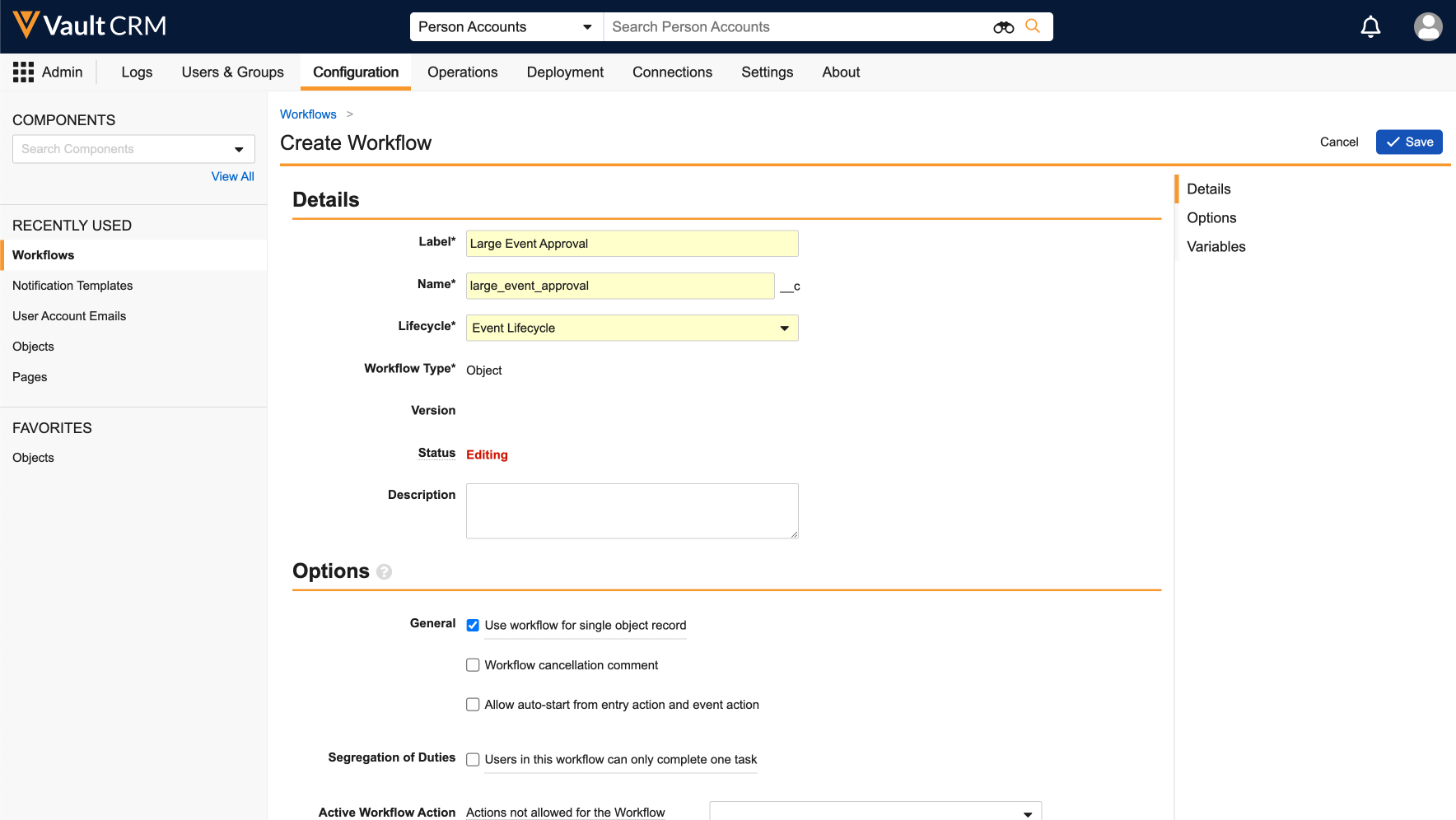Click the Workflows breadcrumb link

click(x=308, y=114)
